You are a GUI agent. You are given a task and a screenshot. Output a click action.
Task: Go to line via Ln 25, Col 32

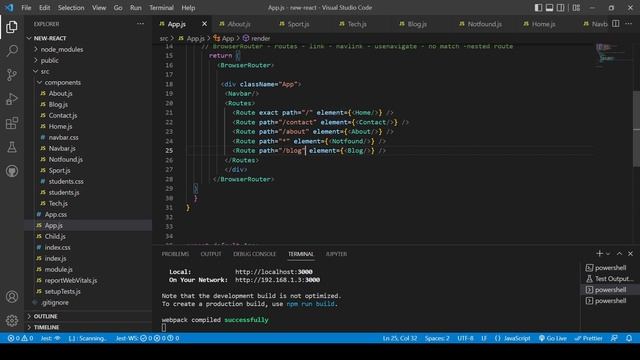[400, 338]
